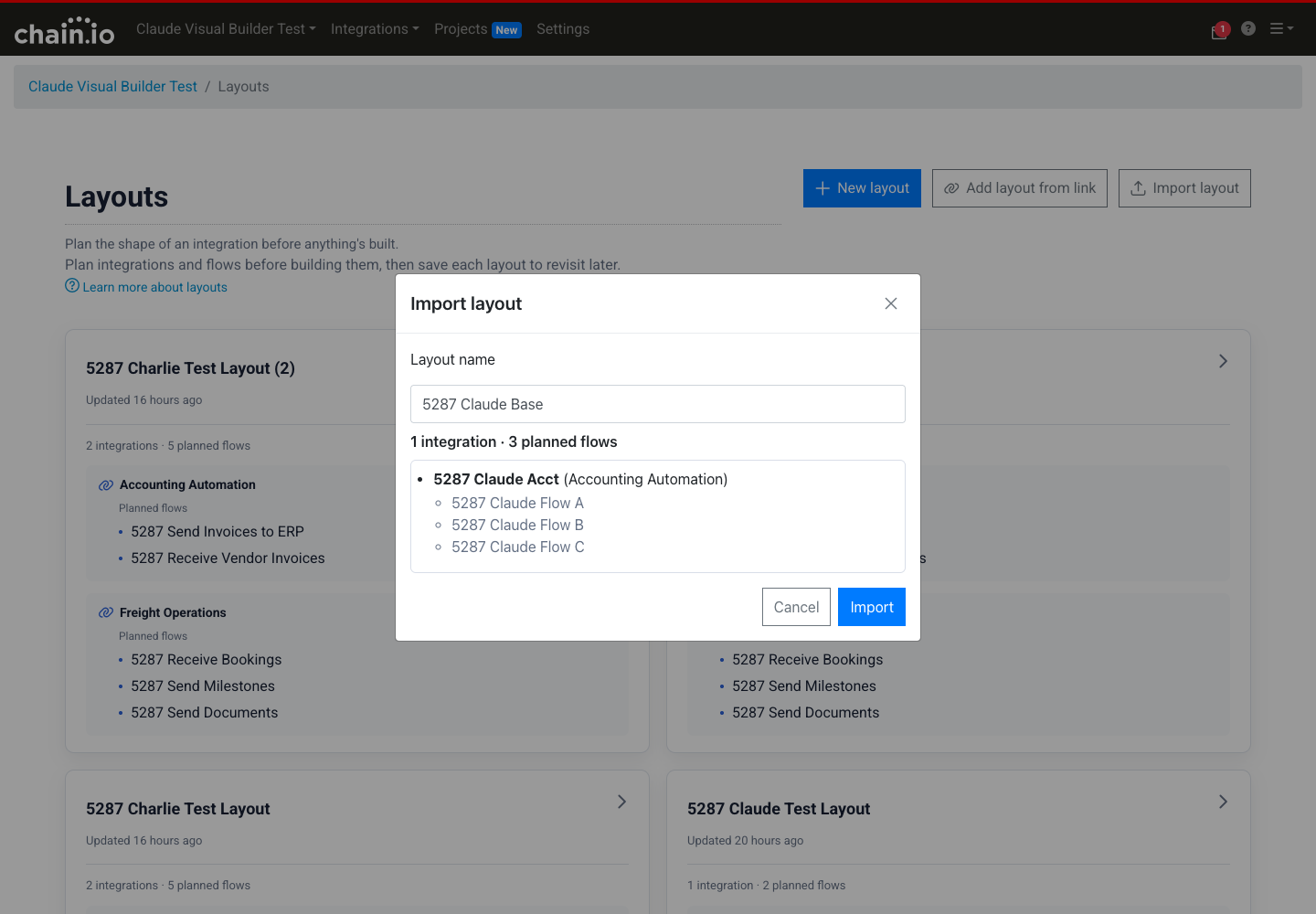The image size is (1316, 914).
Task: Click the Freight Operations link icon
Action: [106, 613]
